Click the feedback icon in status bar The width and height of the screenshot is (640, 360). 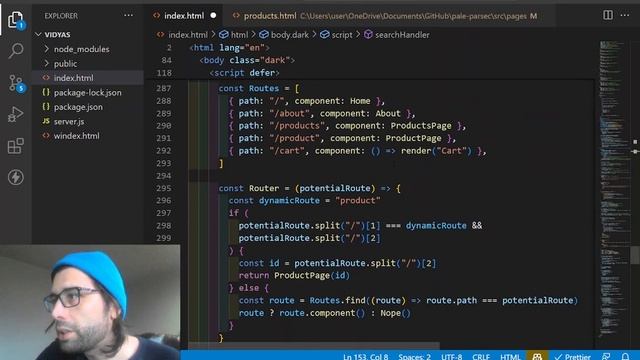pos(607,356)
